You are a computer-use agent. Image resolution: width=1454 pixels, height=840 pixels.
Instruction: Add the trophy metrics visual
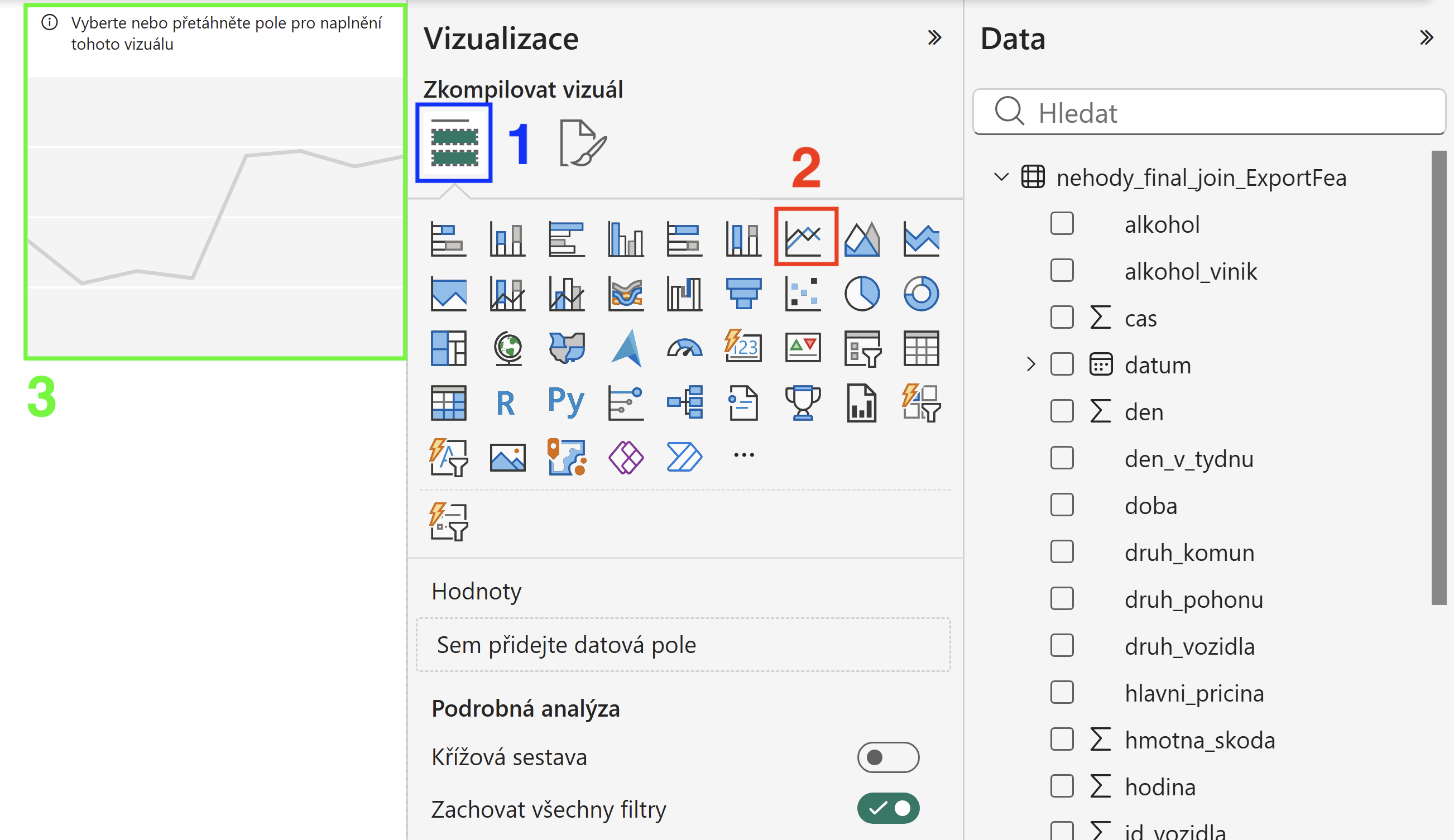click(803, 402)
